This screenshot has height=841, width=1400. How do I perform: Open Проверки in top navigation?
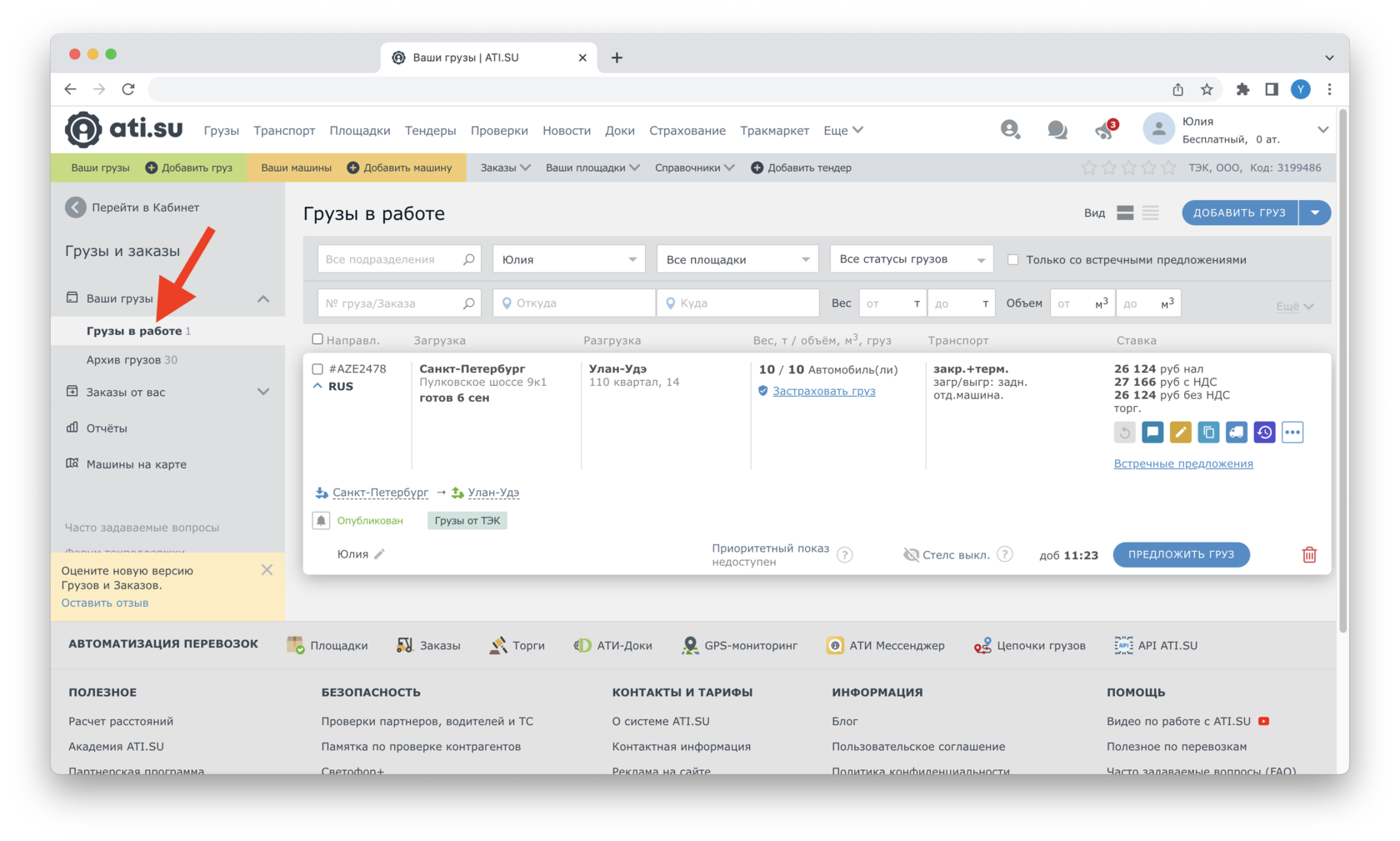(499, 130)
